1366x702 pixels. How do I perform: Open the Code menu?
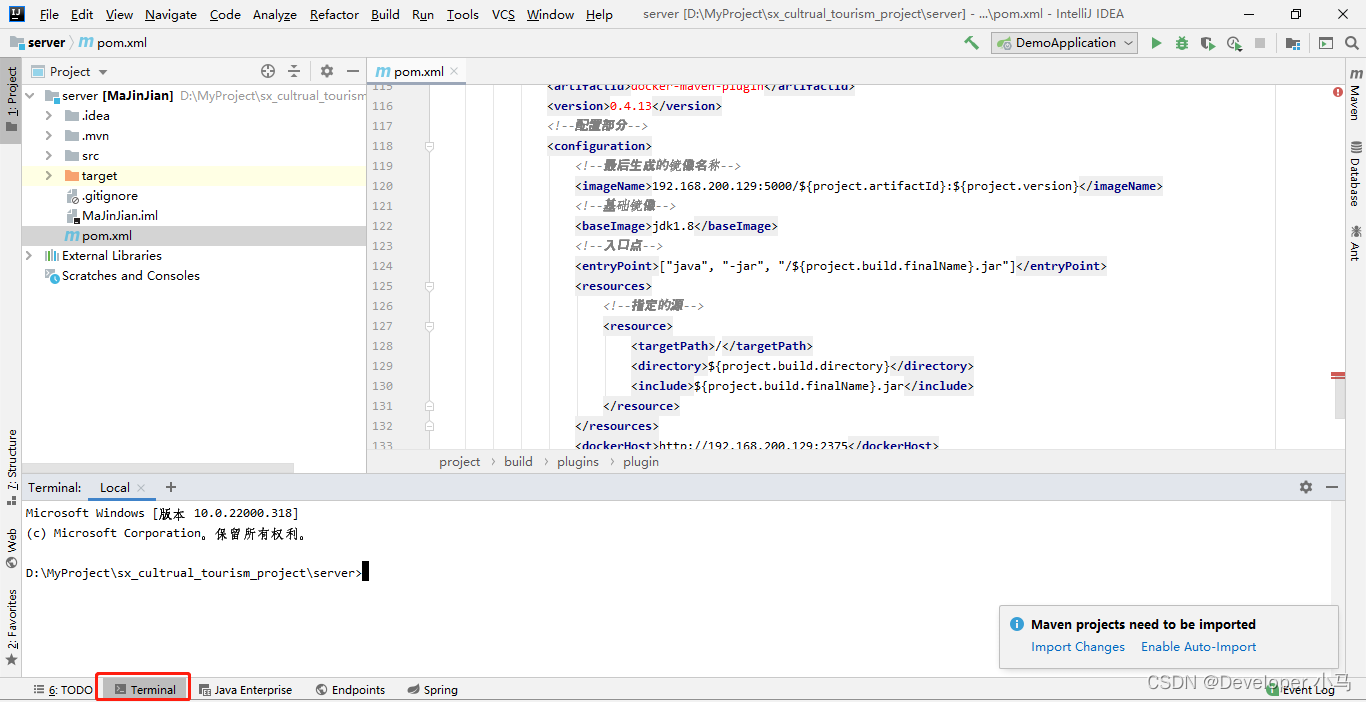(225, 14)
